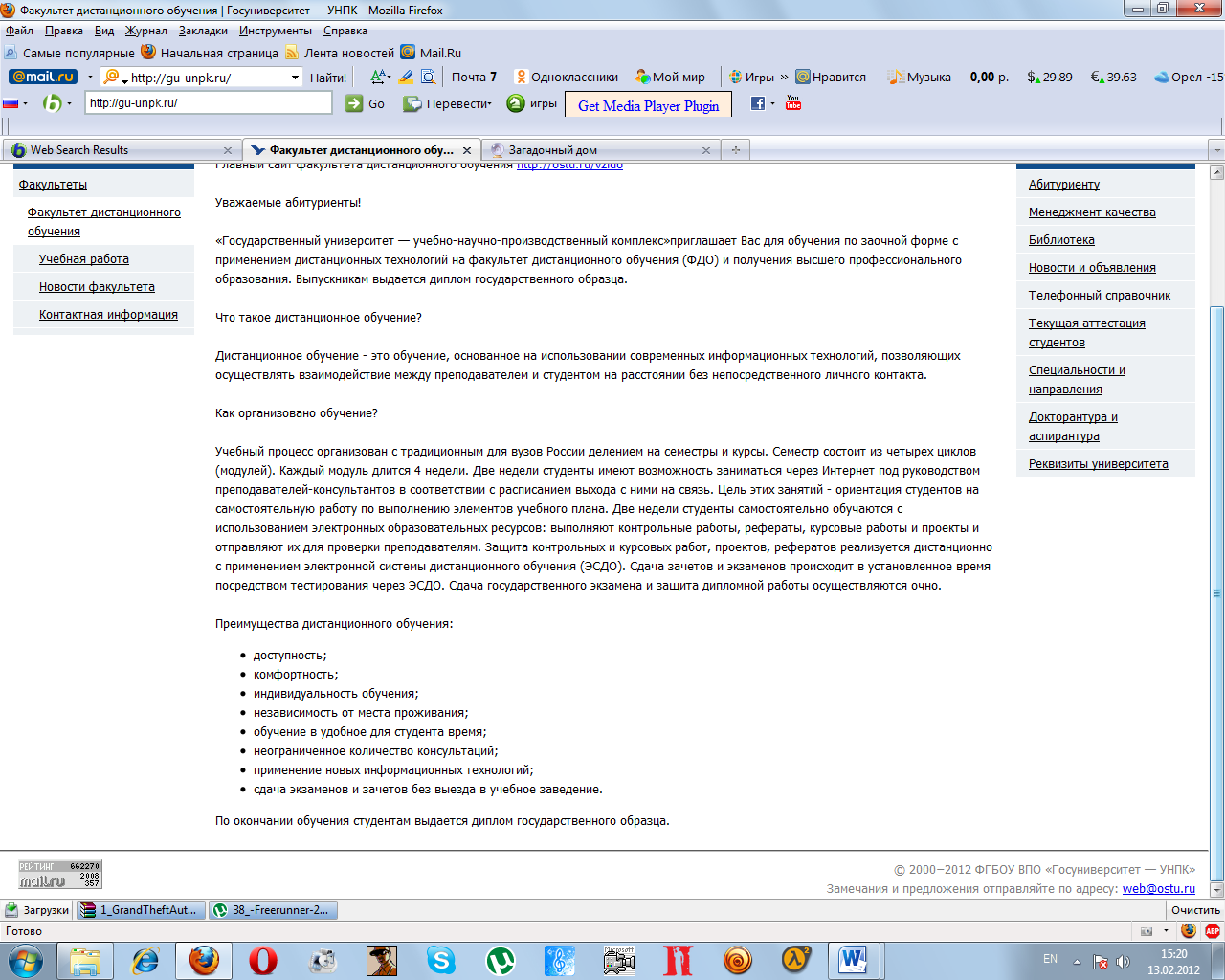The width and height of the screenshot is (1225, 980).
Task: Click the mail.ru search magnifier icon
Action: point(112,77)
